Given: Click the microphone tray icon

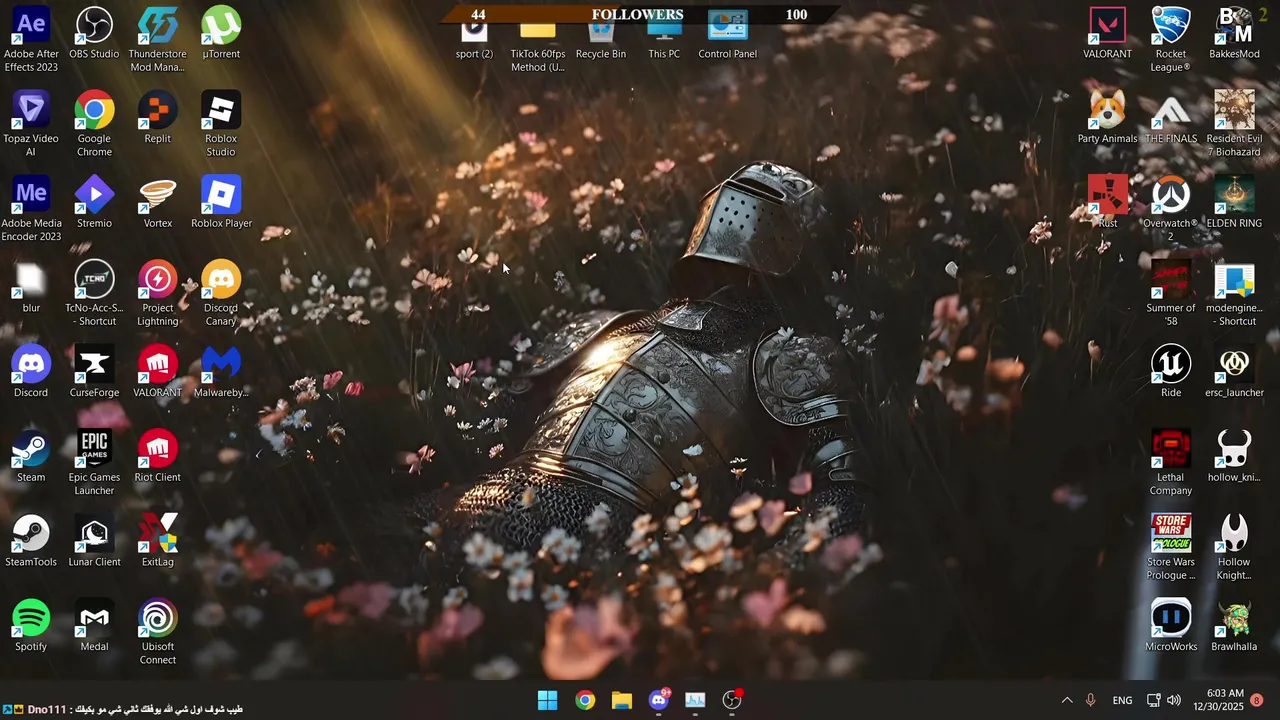Looking at the screenshot, I should point(1090,701).
